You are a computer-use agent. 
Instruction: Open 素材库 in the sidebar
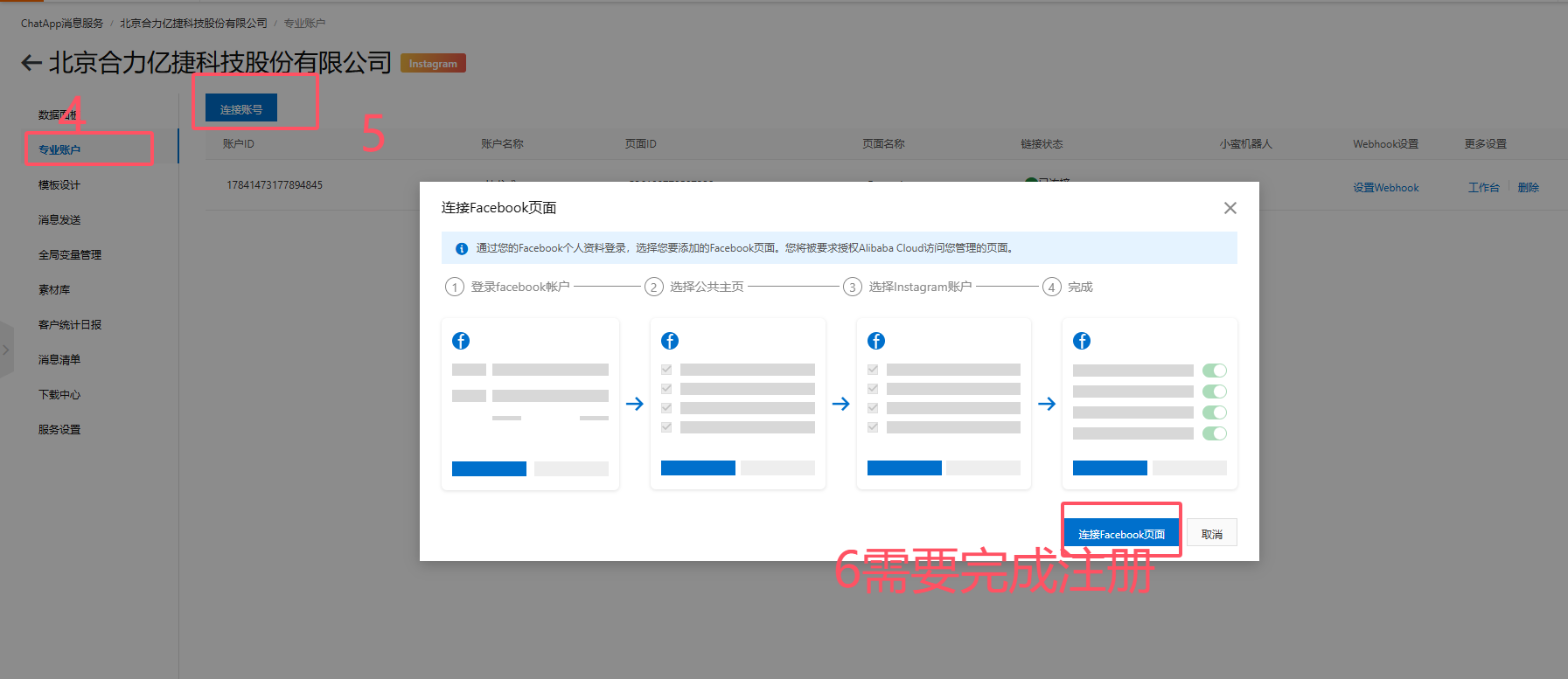pyautogui.click(x=54, y=289)
